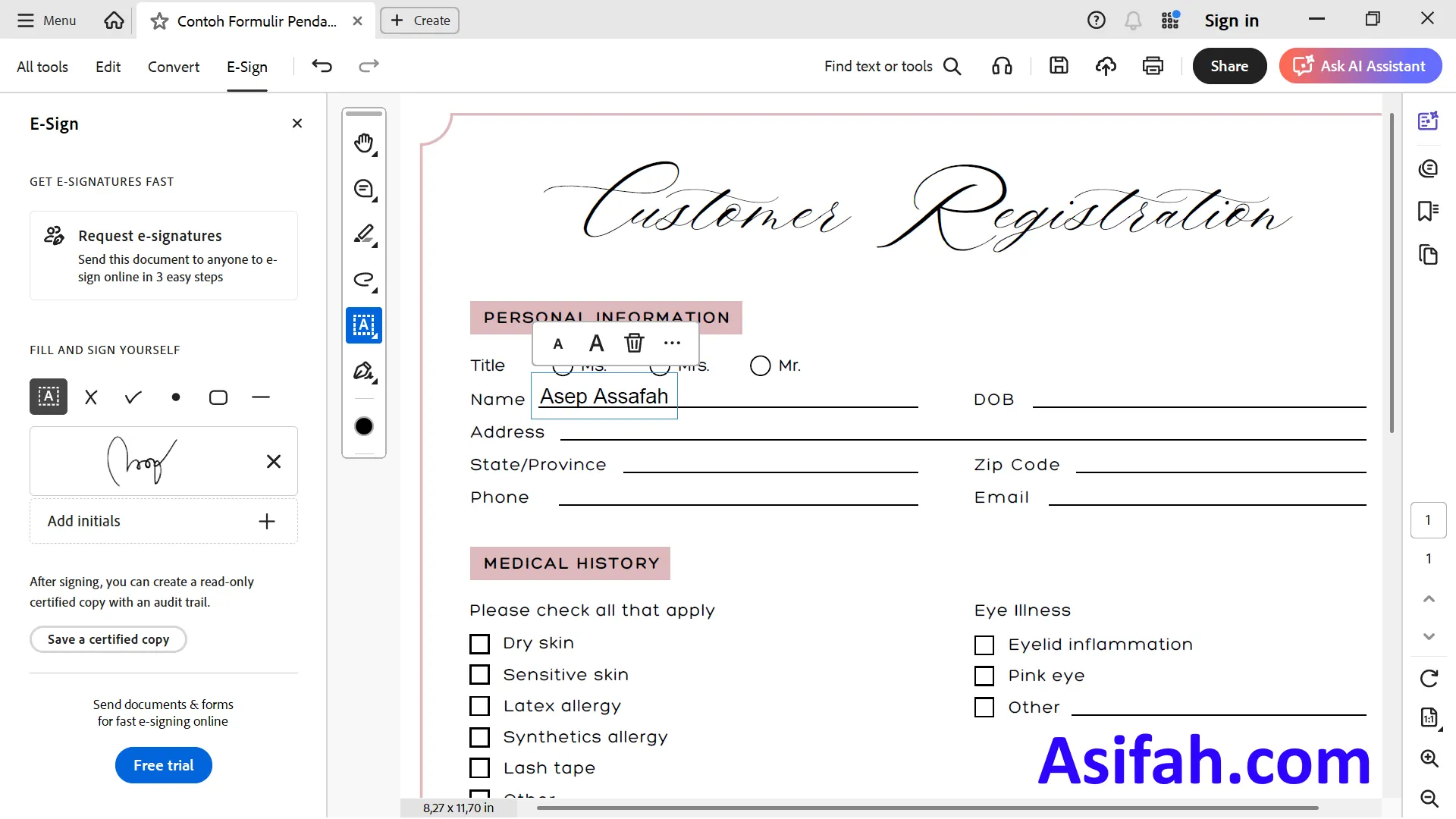
Task: Save the document with floppy disk icon
Action: (x=1059, y=66)
